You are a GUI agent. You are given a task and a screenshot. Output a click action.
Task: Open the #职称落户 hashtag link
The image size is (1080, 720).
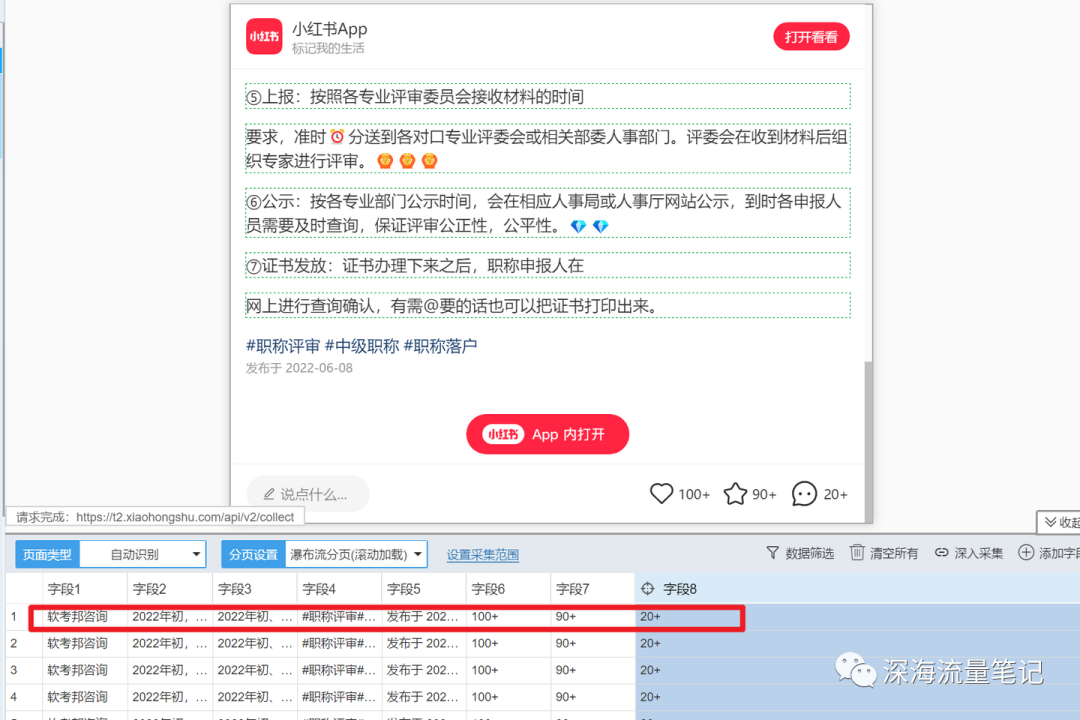[x=440, y=346]
